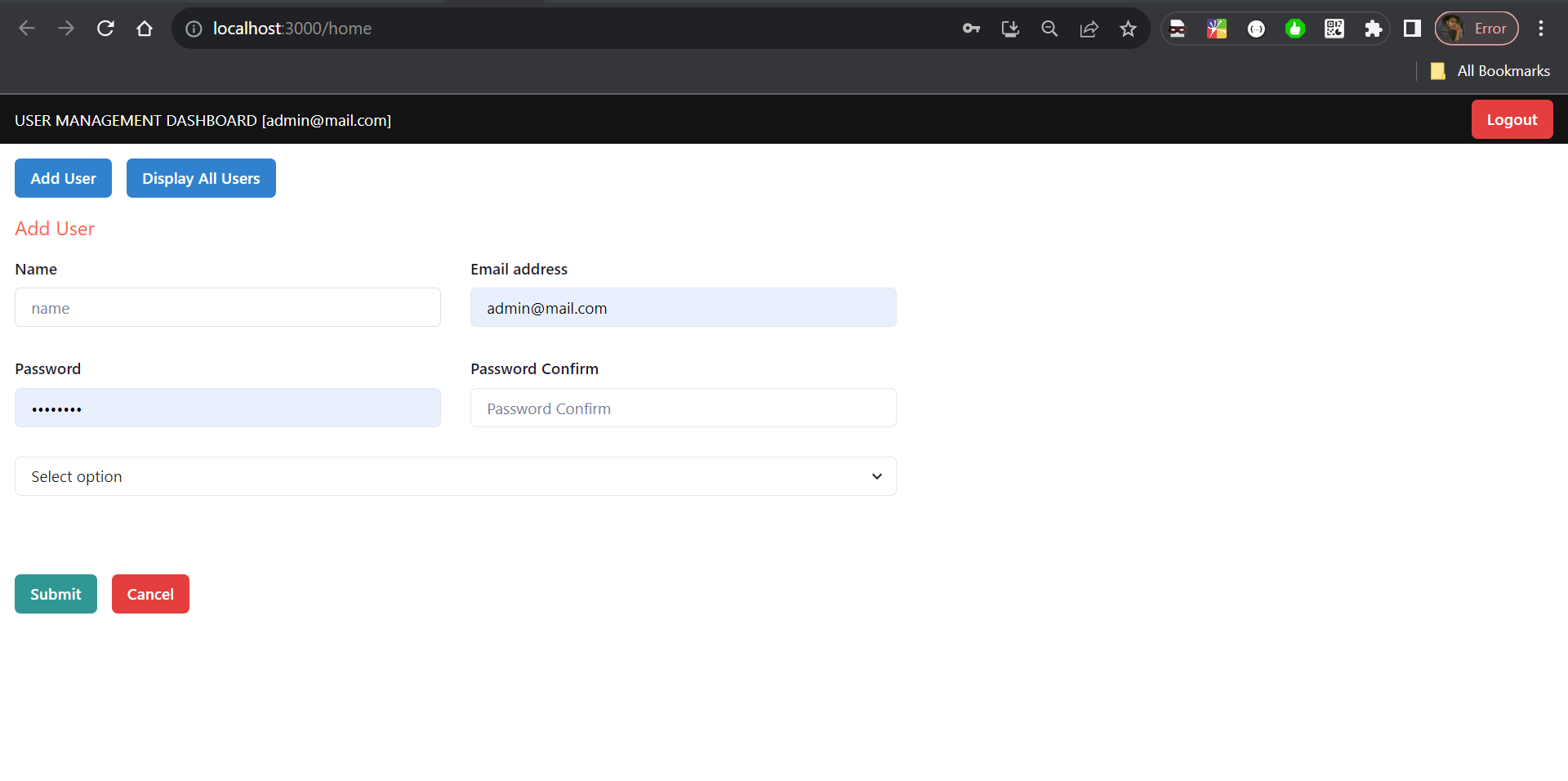Viewport: 1568px width, 781px height.
Task: Open the three-dot browser menu
Action: pos(1542,28)
